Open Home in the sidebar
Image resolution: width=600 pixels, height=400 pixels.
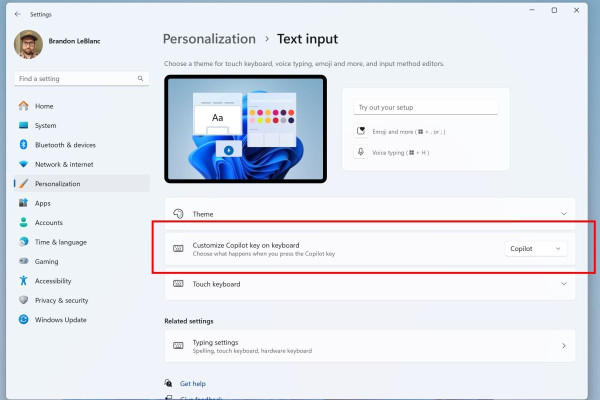pos(82,106)
